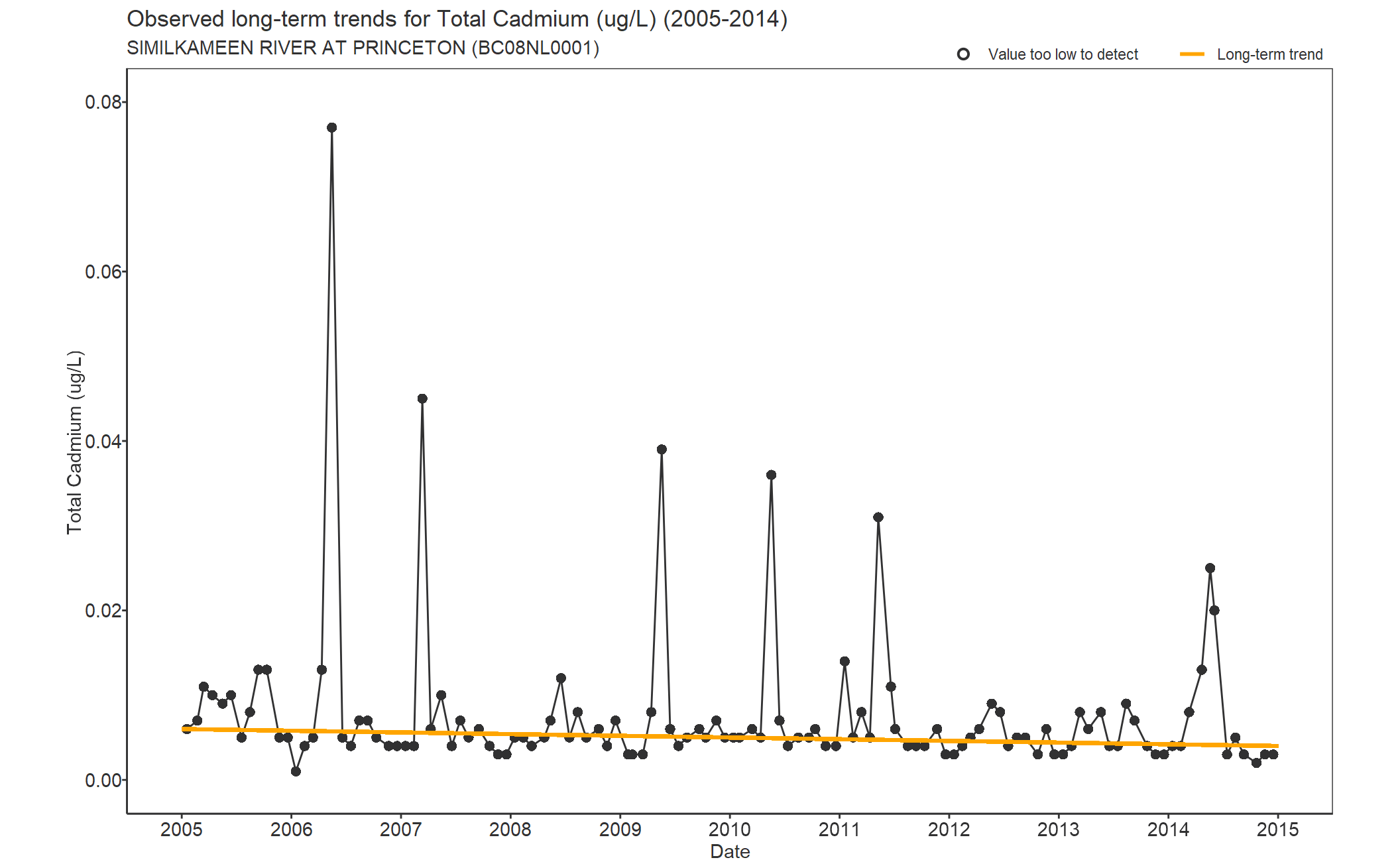1400x868 pixels.
Task: Click the 0.00 y-axis tick label
Action: click(x=103, y=780)
